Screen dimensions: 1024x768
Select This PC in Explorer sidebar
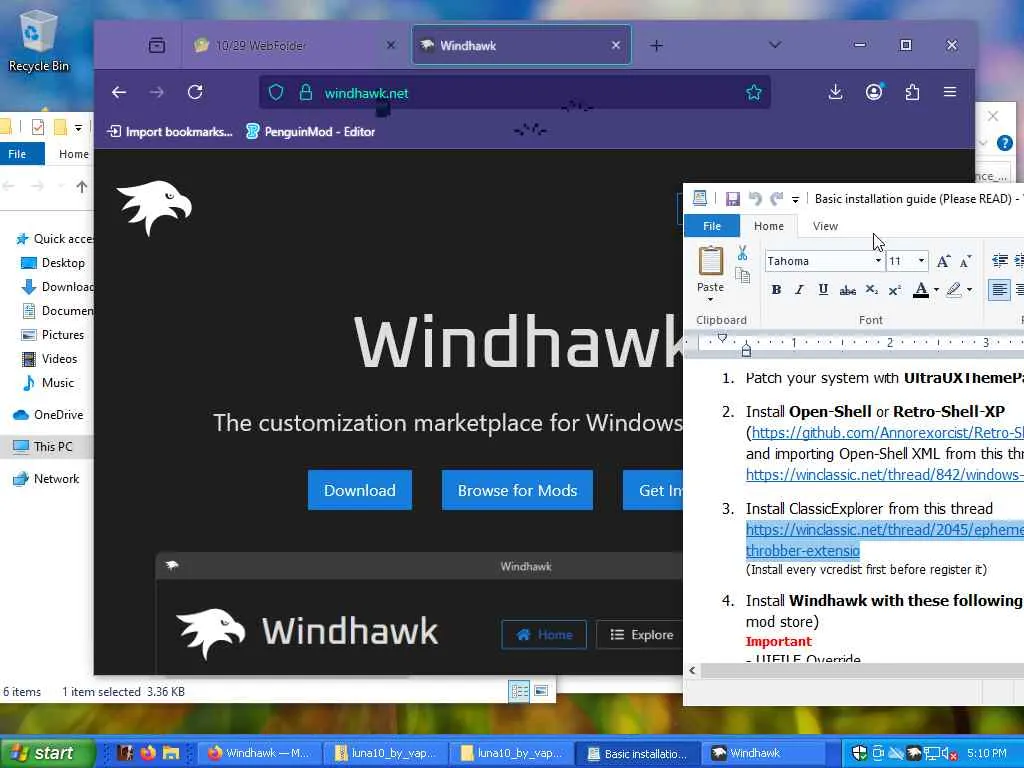coord(47,447)
